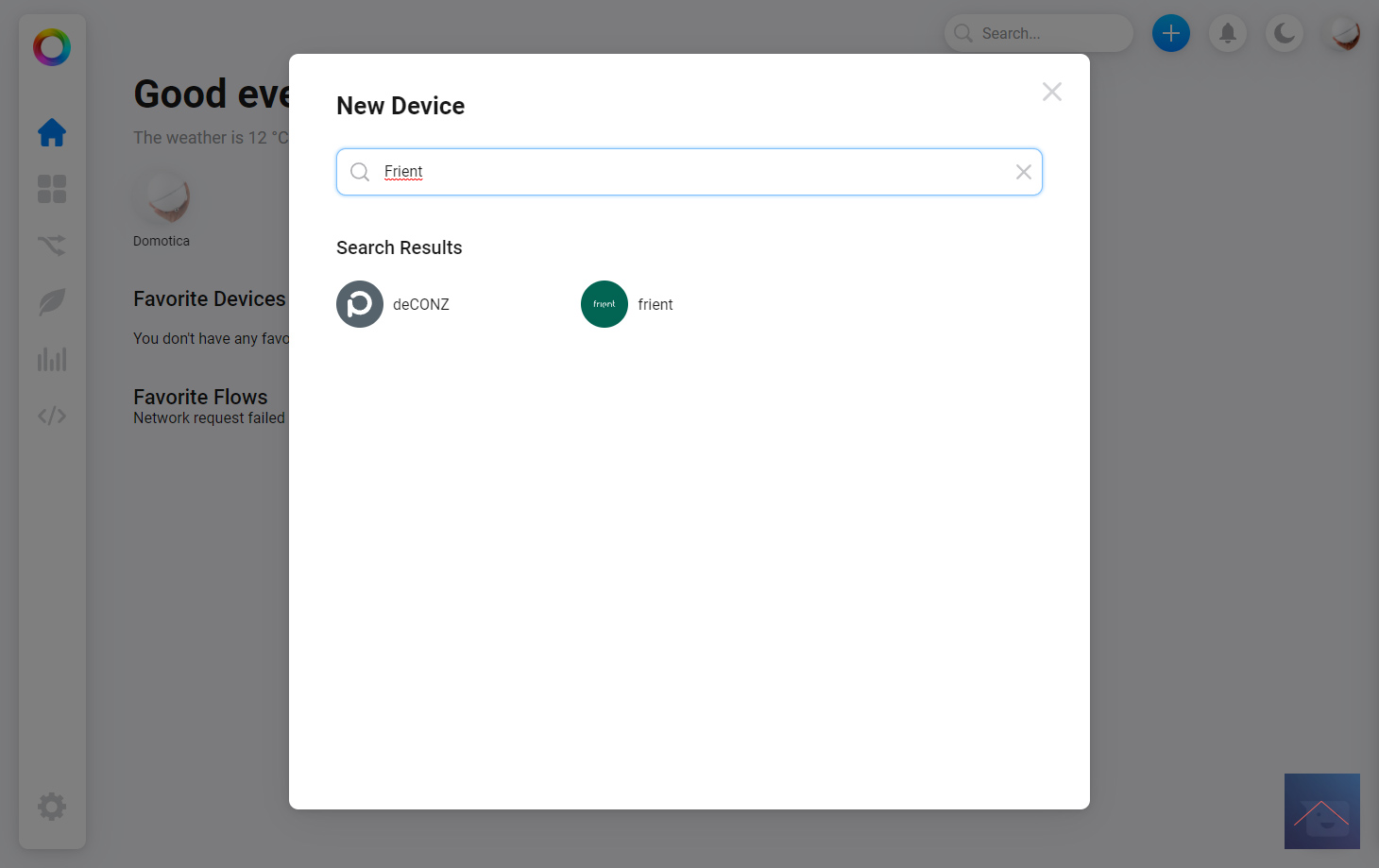Click the Domotica label
Viewport: 1379px width, 868px height.
[162, 241]
